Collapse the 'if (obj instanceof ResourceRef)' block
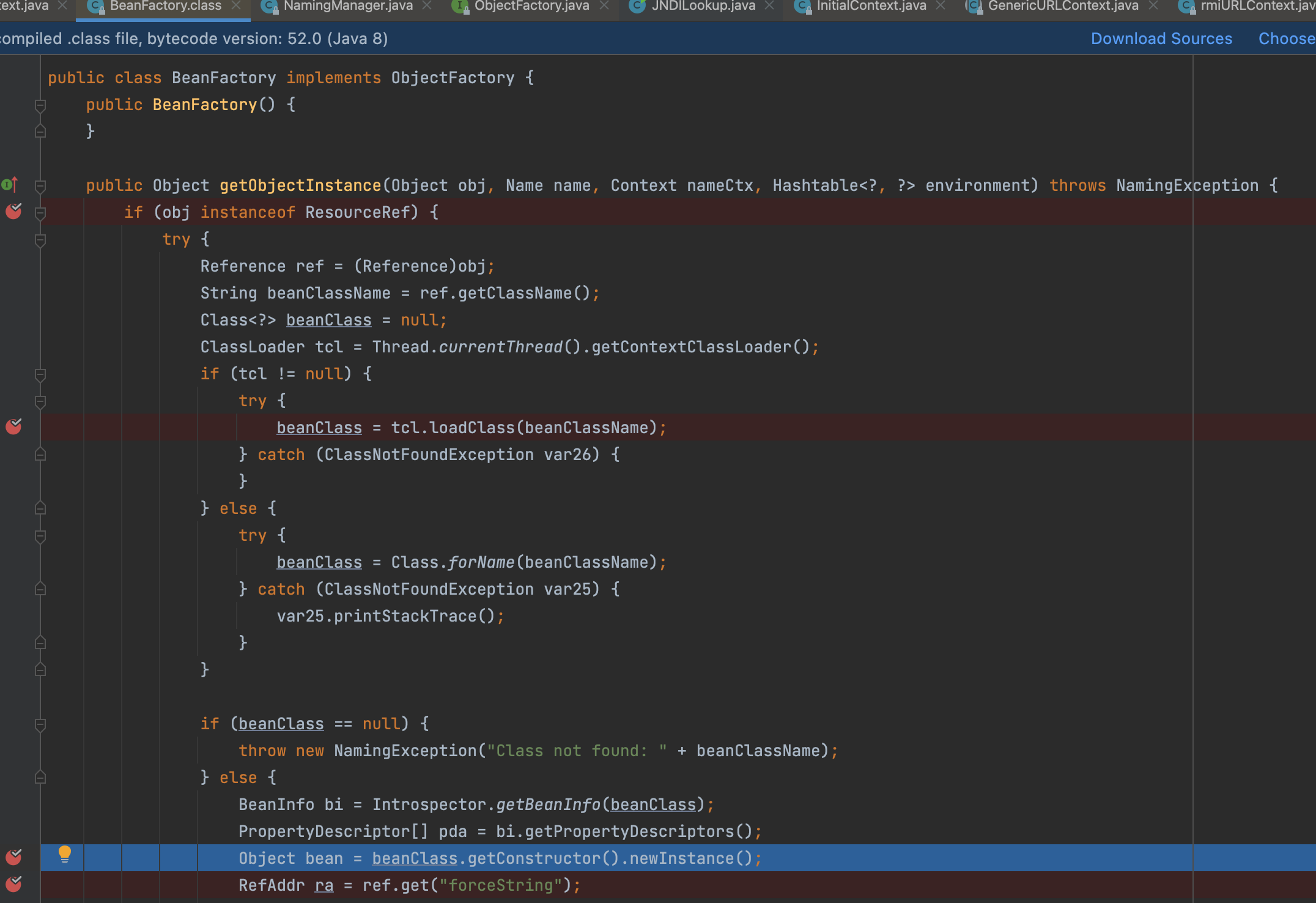The image size is (1316, 903). click(x=40, y=213)
